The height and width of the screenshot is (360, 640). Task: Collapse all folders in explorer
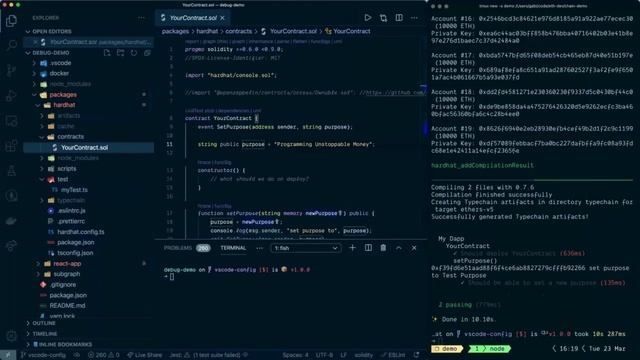pyautogui.click(x=147, y=53)
